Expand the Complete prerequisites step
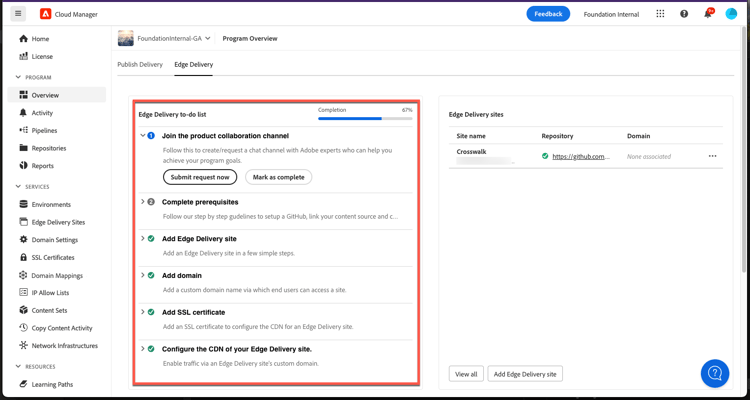Image resolution: width=750 pixels, height=400 pixels. coord(143,202)
